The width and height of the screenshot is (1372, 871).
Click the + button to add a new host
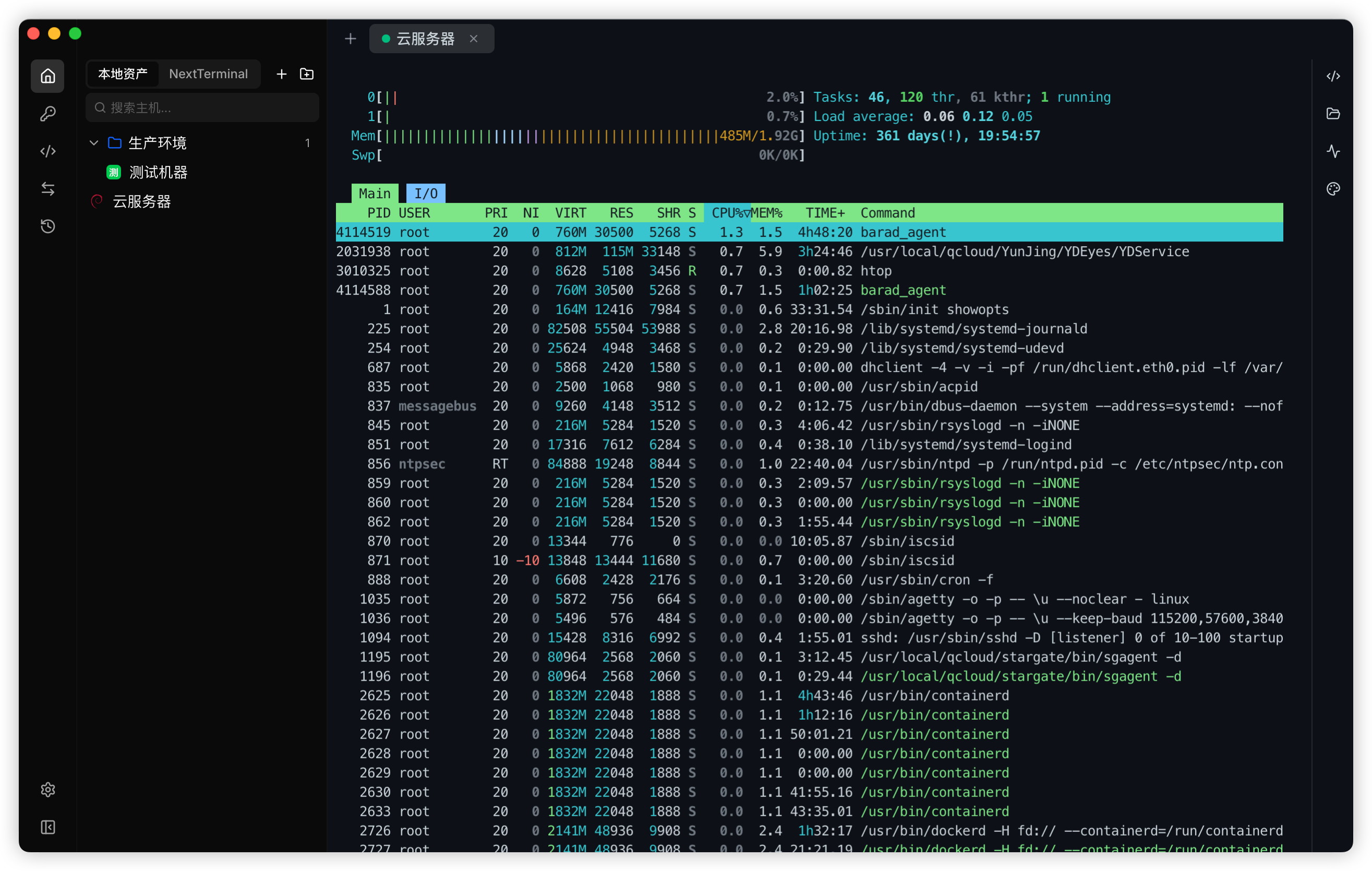281,74
